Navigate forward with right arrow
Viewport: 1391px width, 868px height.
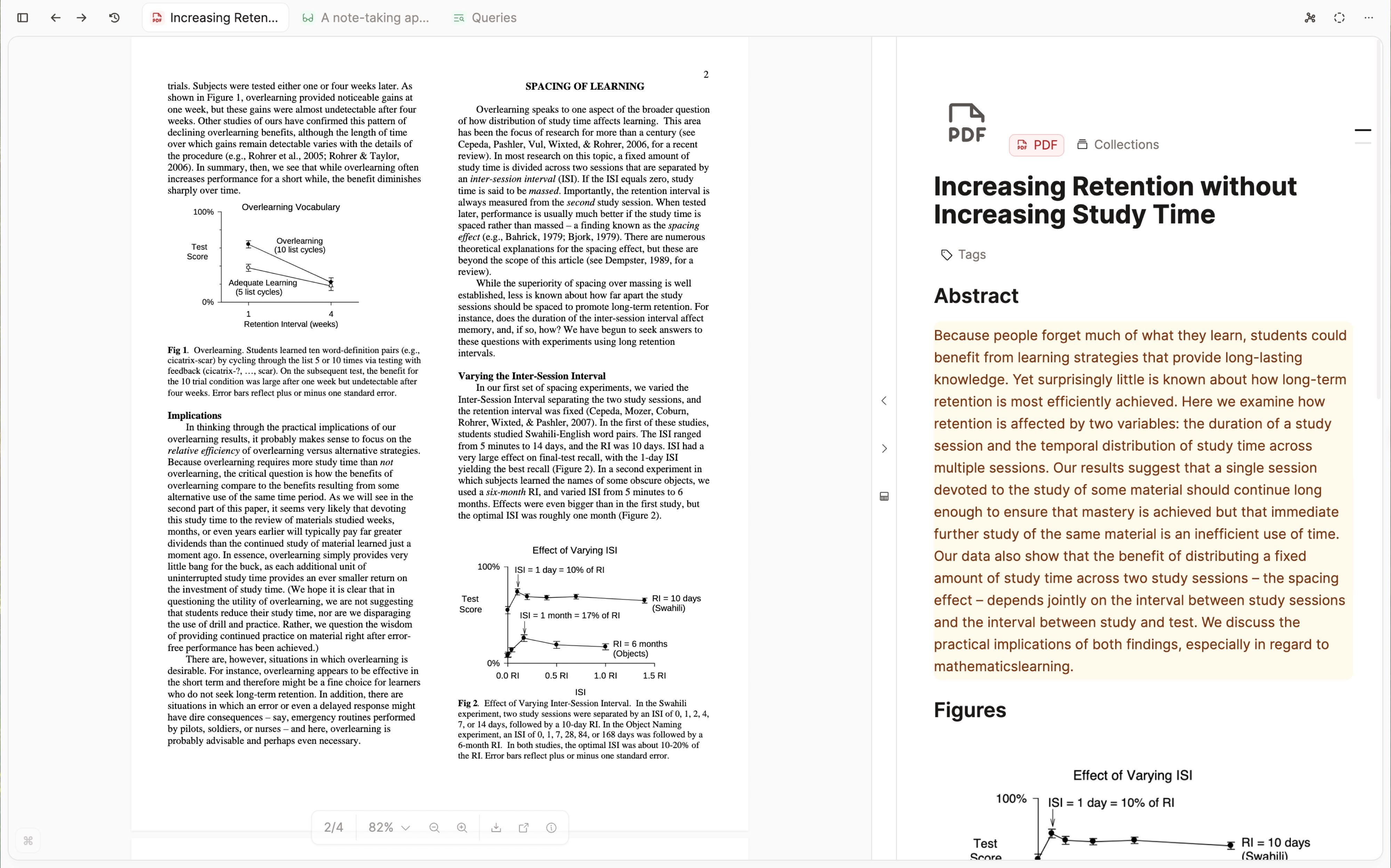click(x=81, y=18)
